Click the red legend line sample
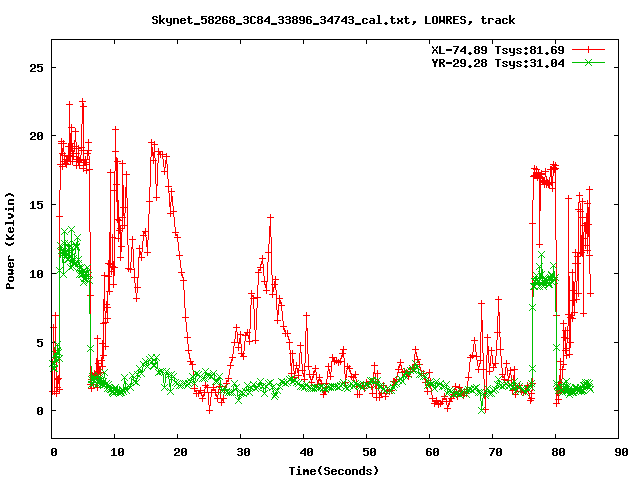Image resolution: width=640 pixels, height=480 pixels. [x=588, y=50]
